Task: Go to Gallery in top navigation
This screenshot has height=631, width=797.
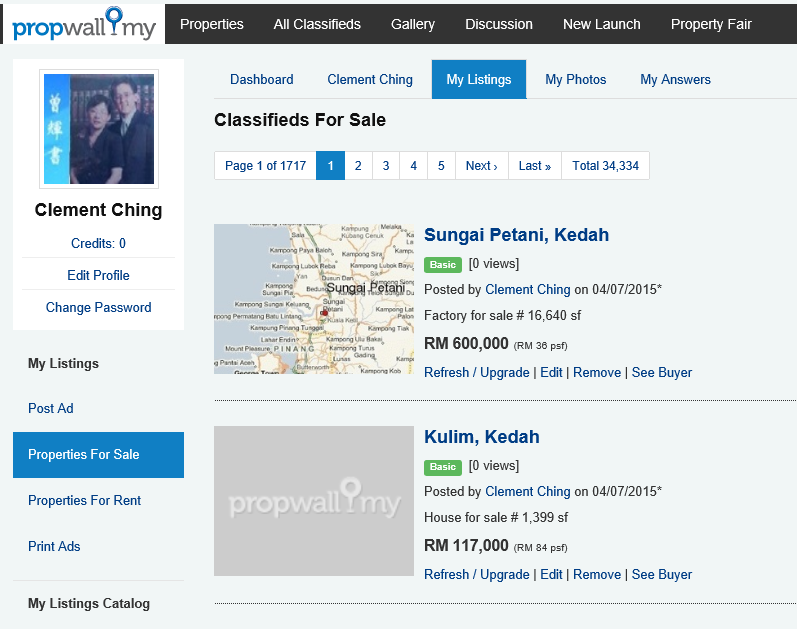Action: (413, 24)
